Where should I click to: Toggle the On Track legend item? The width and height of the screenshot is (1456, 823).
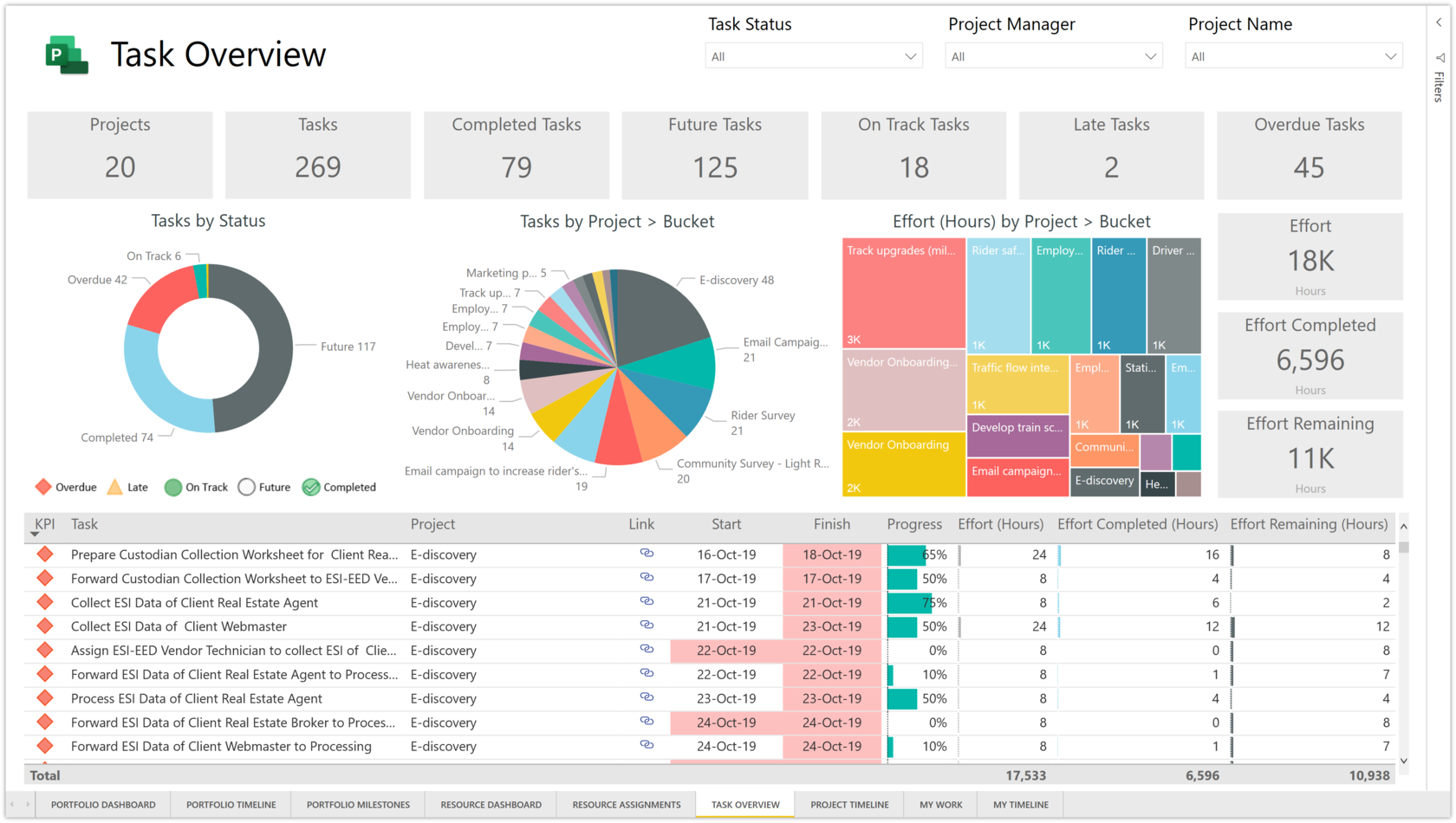tap(196, 487)
